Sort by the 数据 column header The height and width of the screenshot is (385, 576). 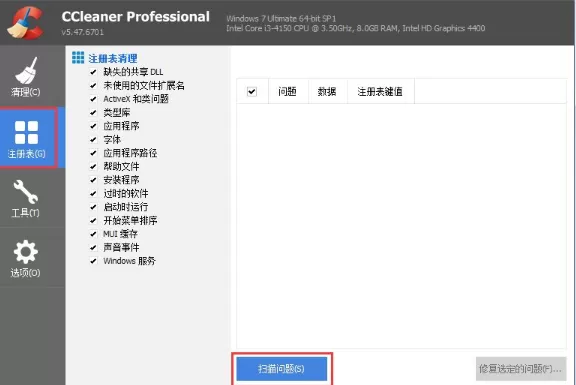point(327,91)
